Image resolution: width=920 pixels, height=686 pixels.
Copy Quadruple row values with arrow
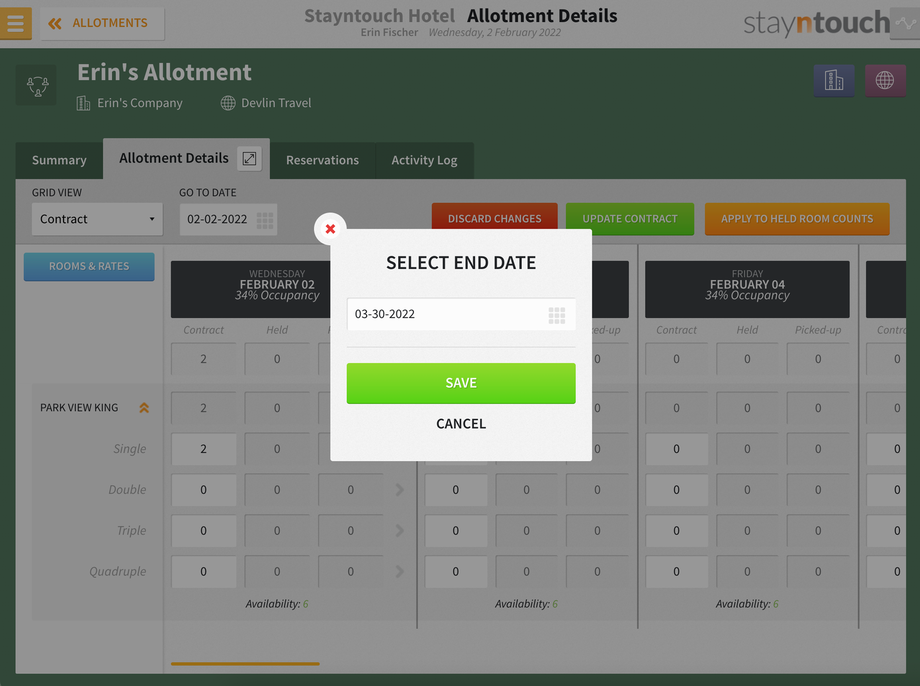pyautogui.click(x=400, y=572)
